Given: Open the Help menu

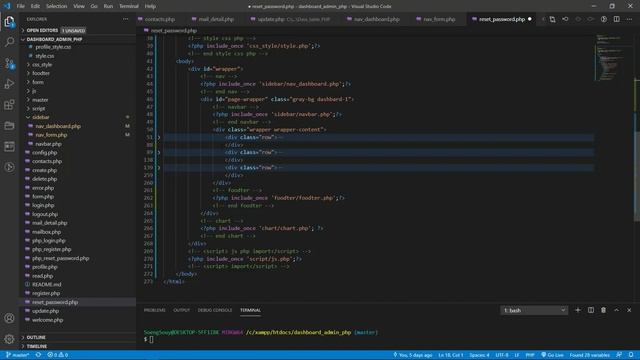Looking at the screenshot, I should click(150, 6).
